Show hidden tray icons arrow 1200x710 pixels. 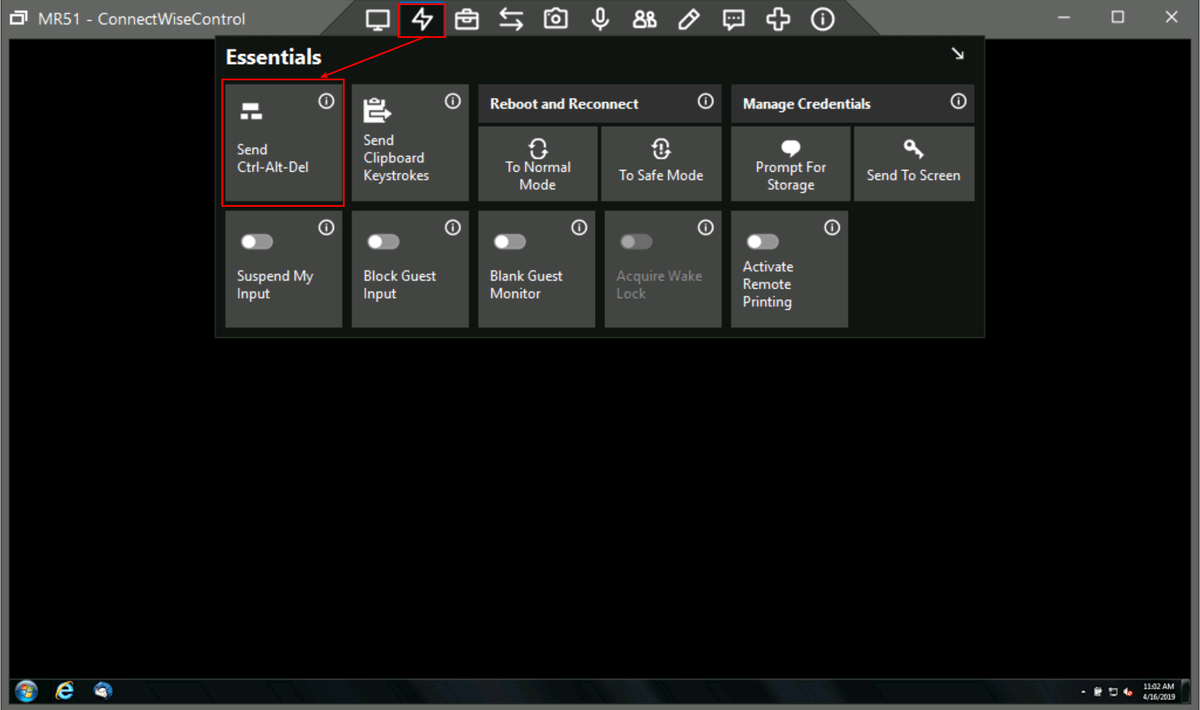1084,692
